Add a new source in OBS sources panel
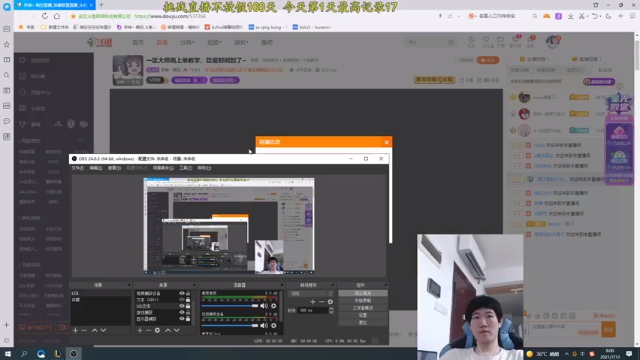Screen dimensions: 640x360 click(x=140, y=330)
